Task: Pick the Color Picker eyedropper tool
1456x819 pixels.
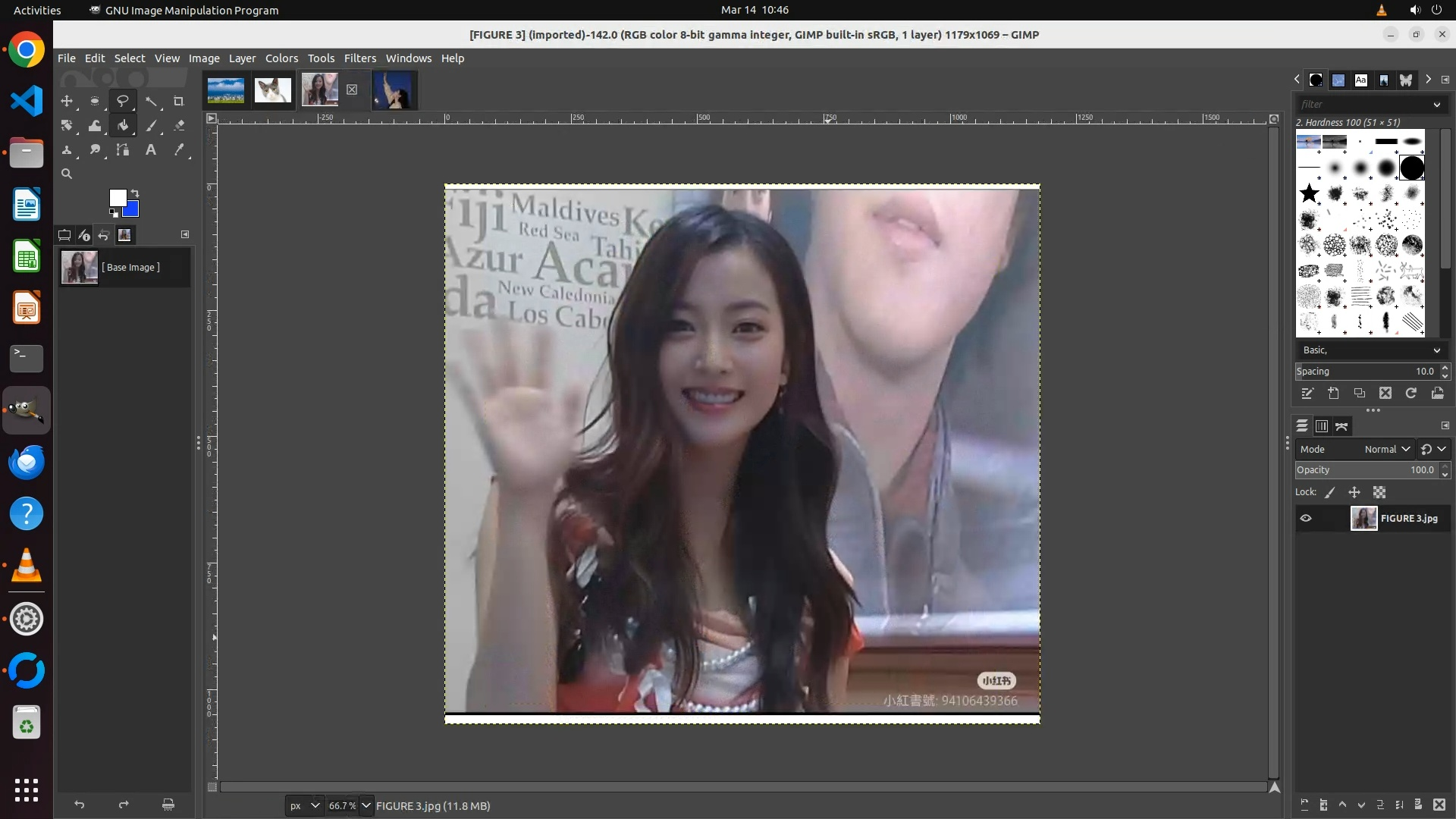Action: pyautogui.click(x=179, y=150)
